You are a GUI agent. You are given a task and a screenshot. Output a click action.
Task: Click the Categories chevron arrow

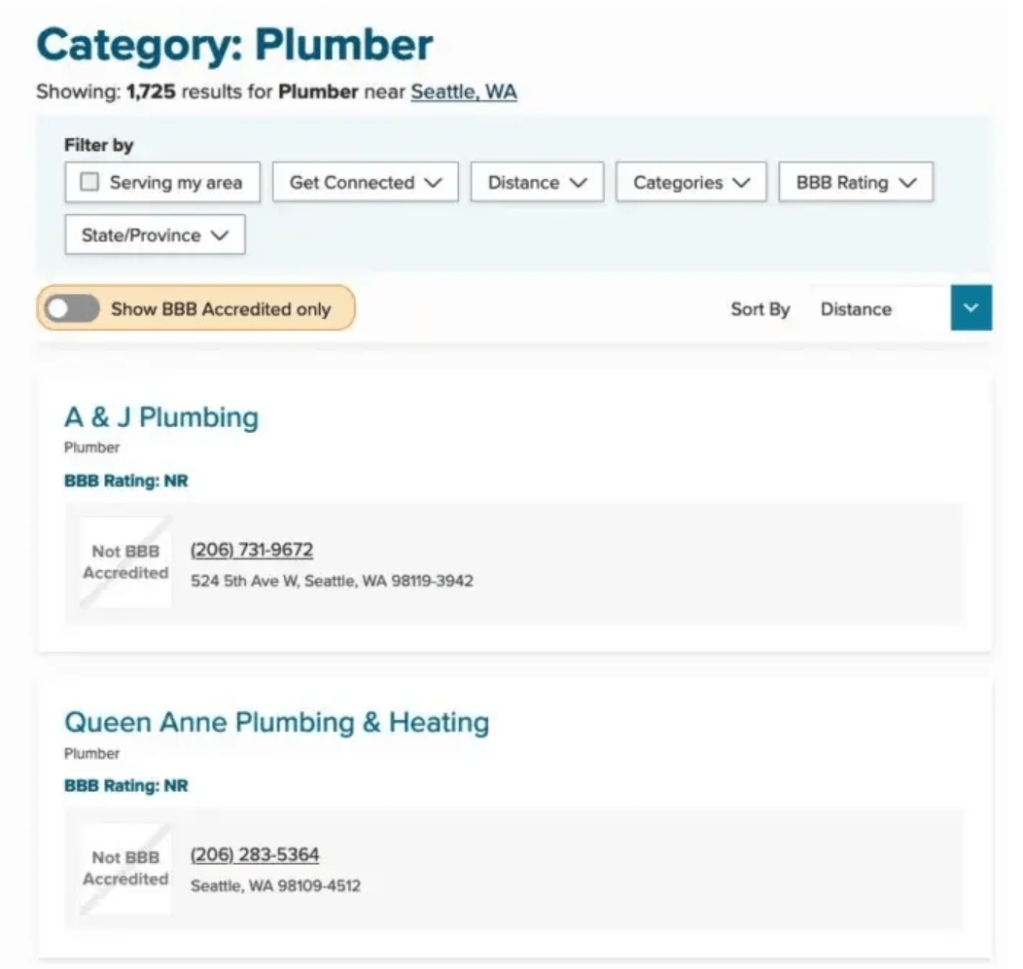tap(741, 183)
